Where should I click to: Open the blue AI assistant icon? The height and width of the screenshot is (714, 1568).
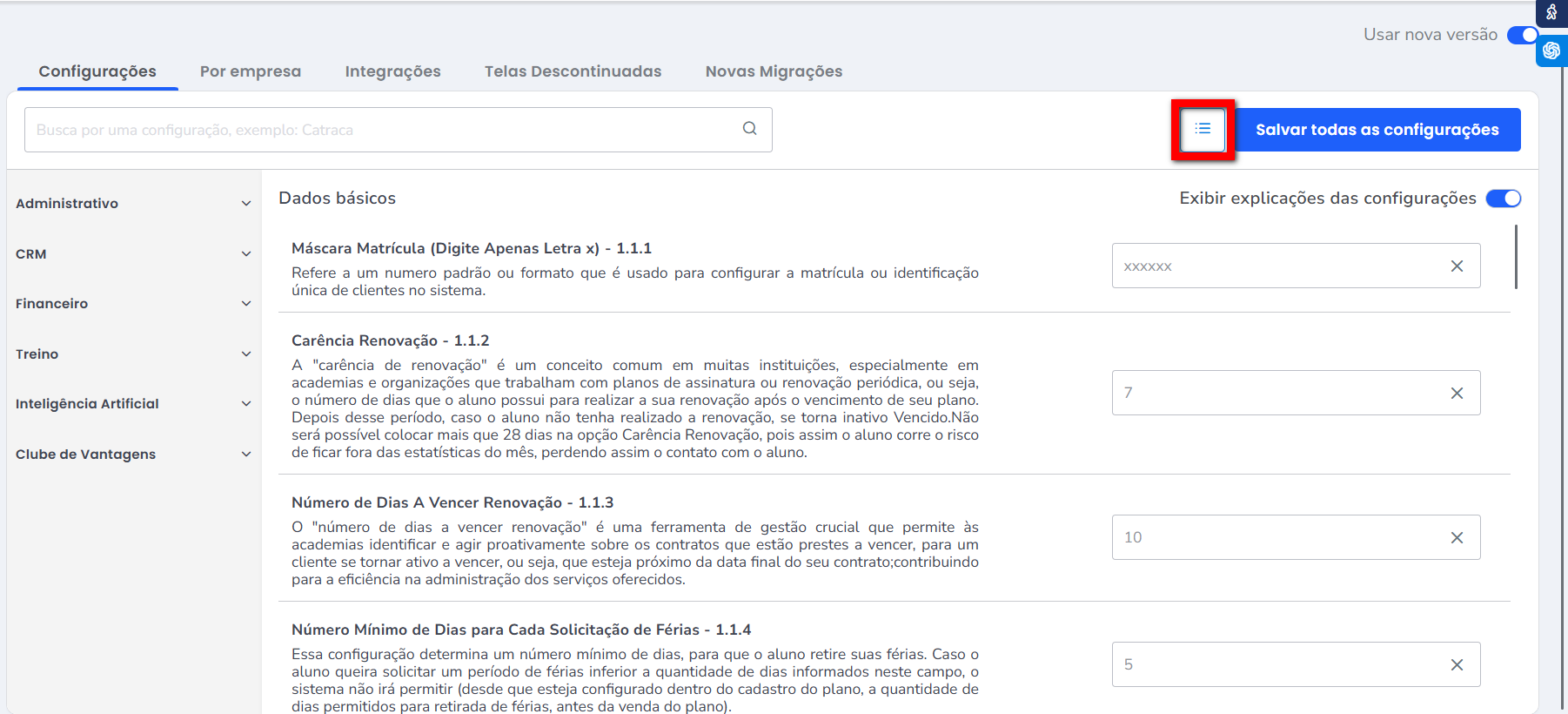tap(1551, 51)
